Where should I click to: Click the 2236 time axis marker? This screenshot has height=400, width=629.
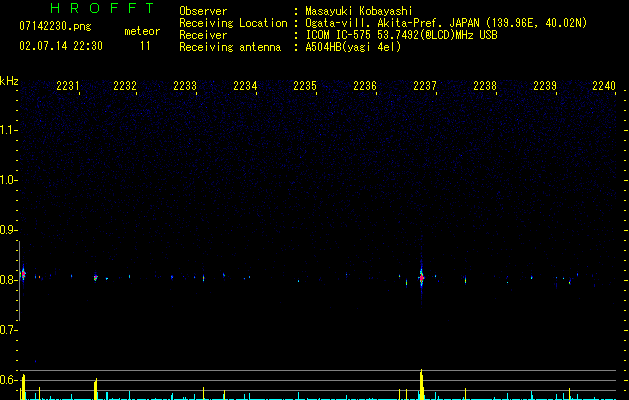tap(365, 86)
